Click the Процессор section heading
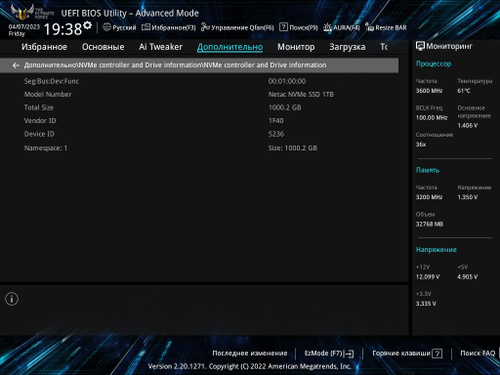500x375 pixels. click(433, 64)
